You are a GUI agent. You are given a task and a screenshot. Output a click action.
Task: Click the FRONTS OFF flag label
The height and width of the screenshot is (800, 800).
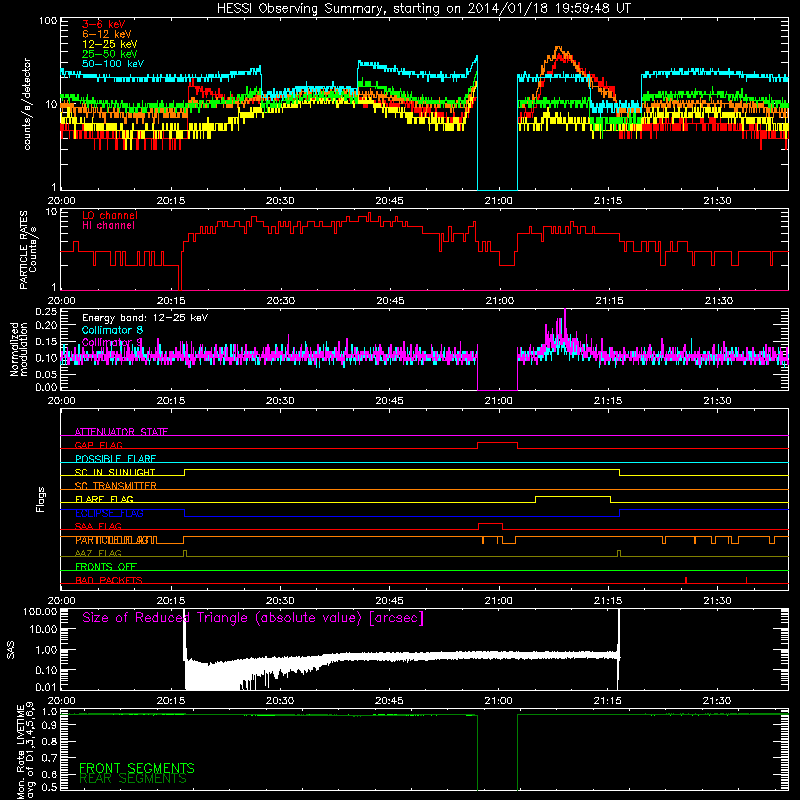[x=106, y=567]
